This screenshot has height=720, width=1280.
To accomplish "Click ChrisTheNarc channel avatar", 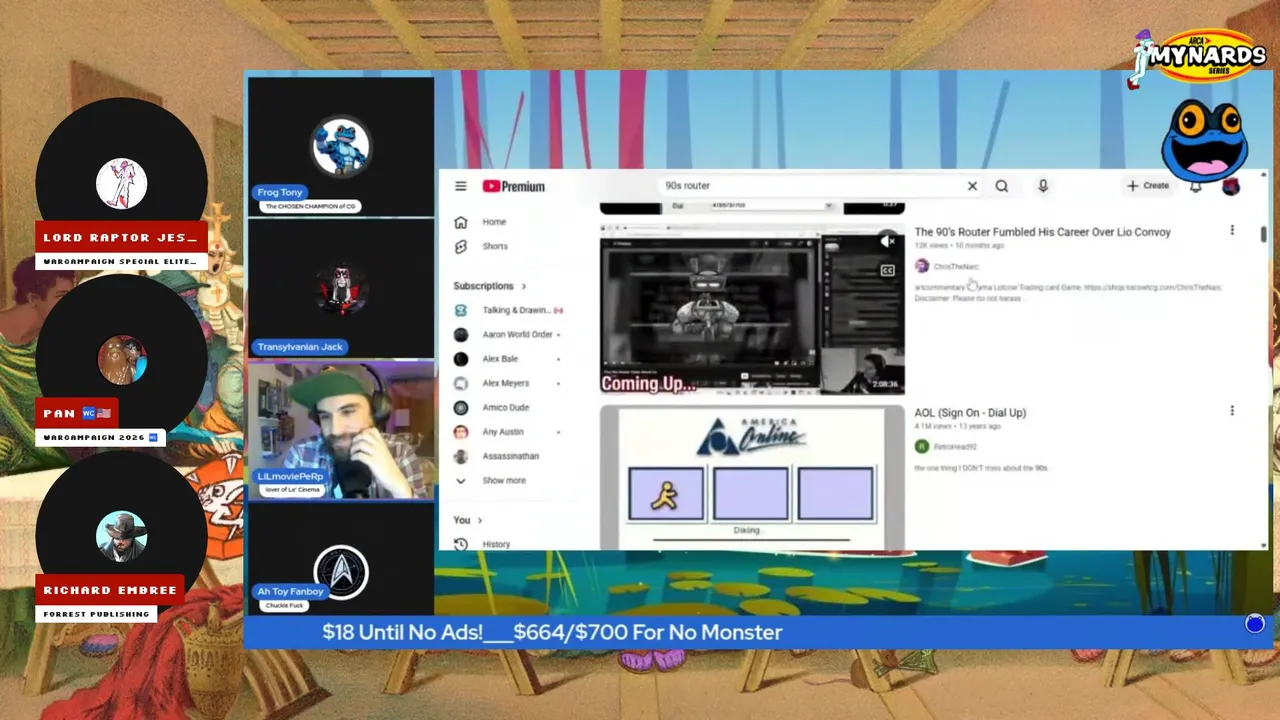I will tap(922, 266).
